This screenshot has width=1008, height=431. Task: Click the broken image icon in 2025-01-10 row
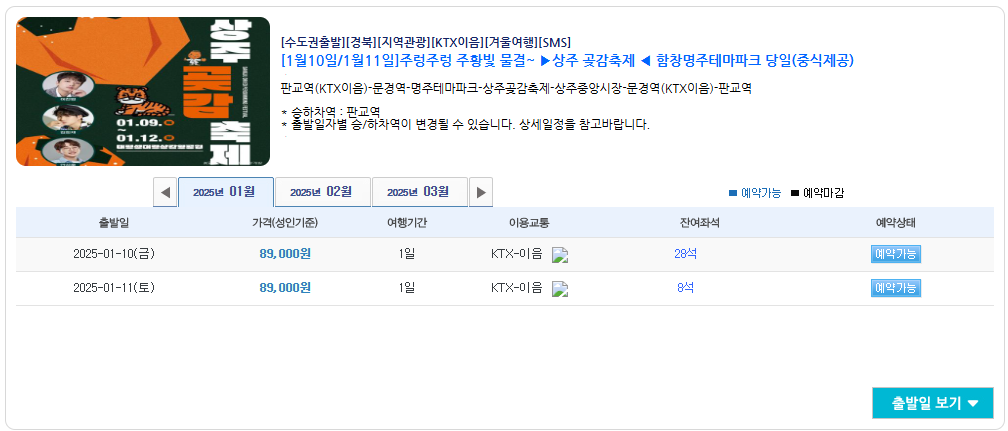(x=561, y=255)
